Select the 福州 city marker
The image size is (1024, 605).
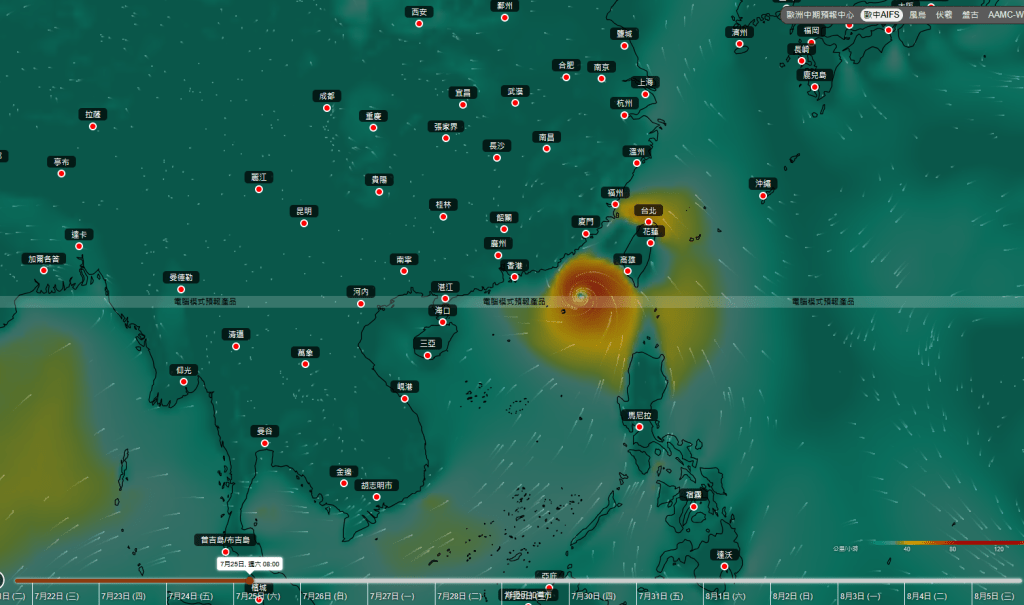click(615, 204)
